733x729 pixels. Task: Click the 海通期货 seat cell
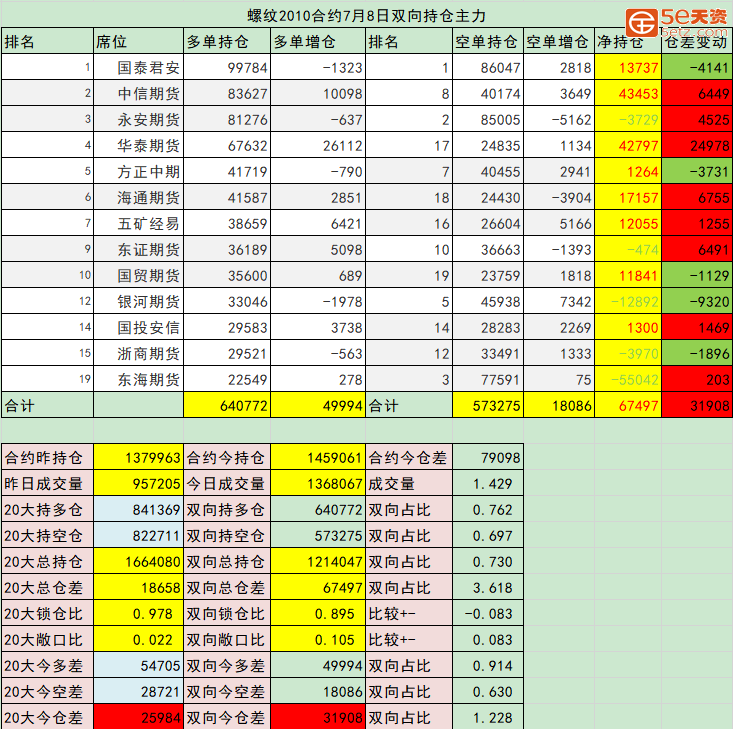pyautogui.click(x=138, y=198)
